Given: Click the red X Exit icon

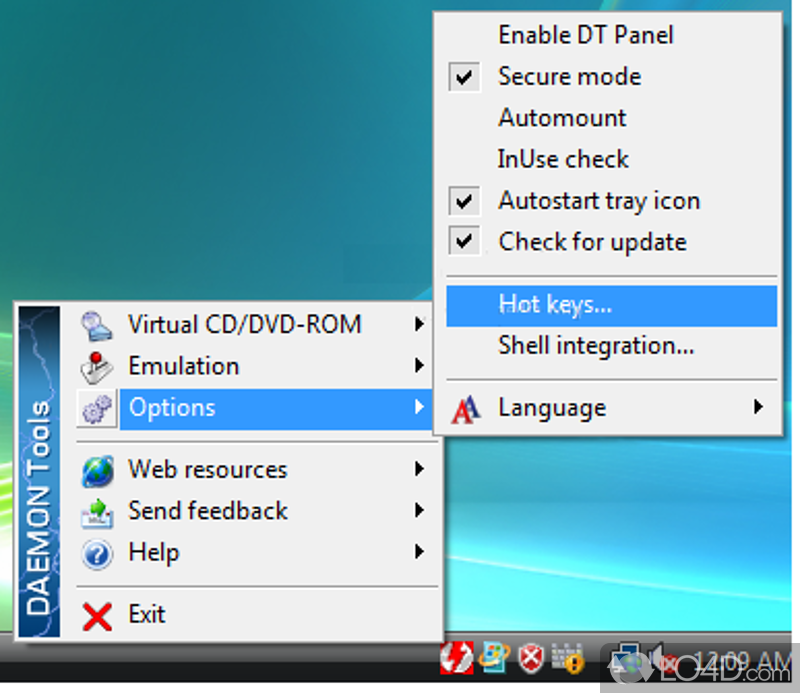Looking at the screenshot, I should coord(97,616).
